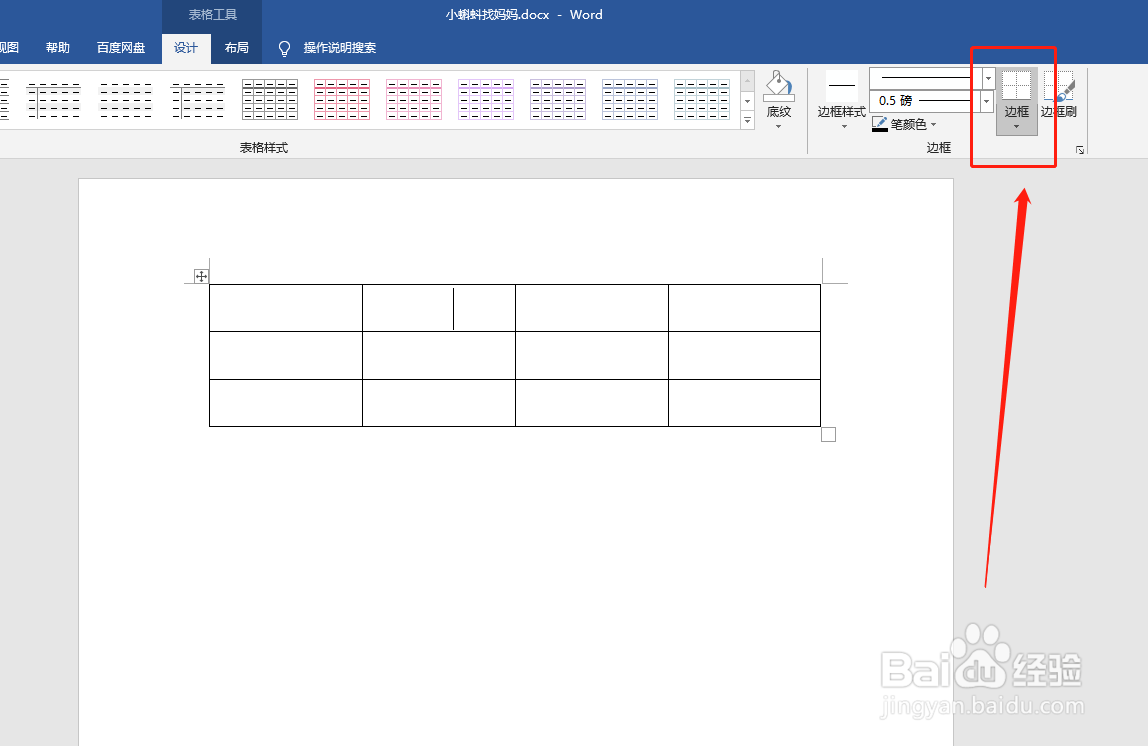Apply the light purple grid table style
1148x746 pixels.
pos(485,100)
